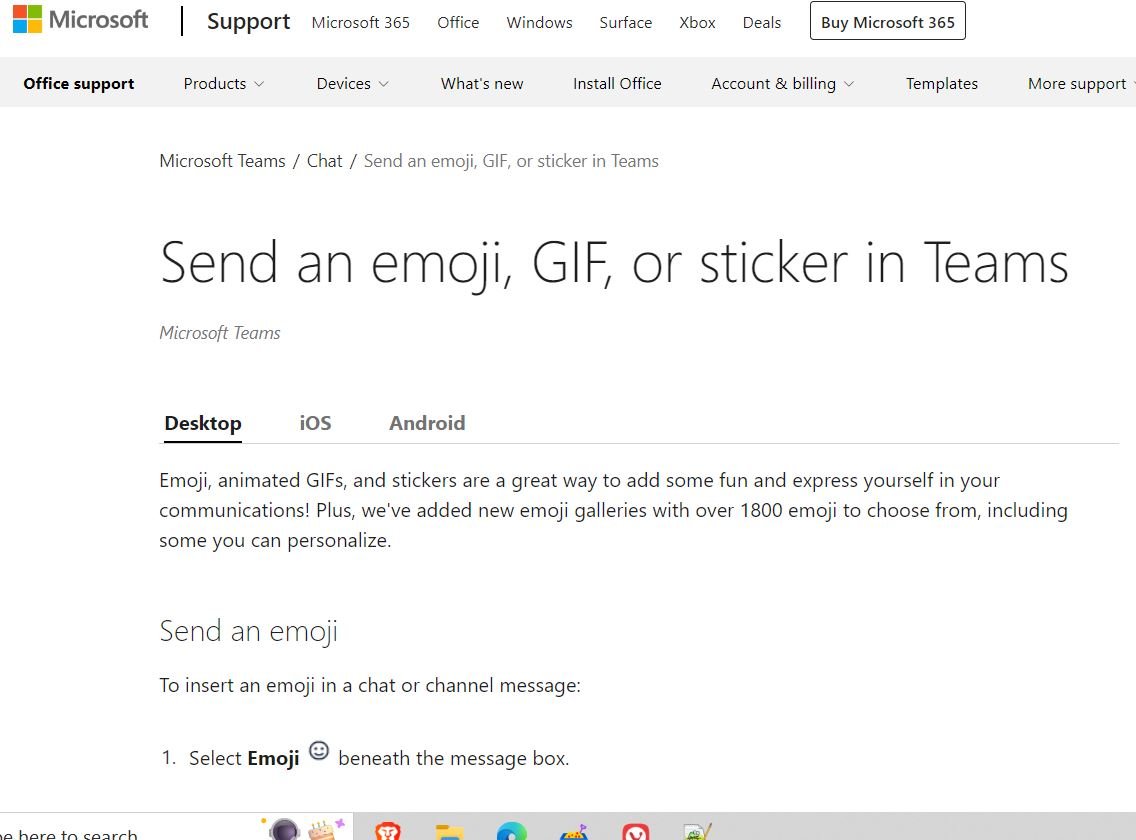Open the Office support home link
1136x840 pixels.
click(79, 83)
